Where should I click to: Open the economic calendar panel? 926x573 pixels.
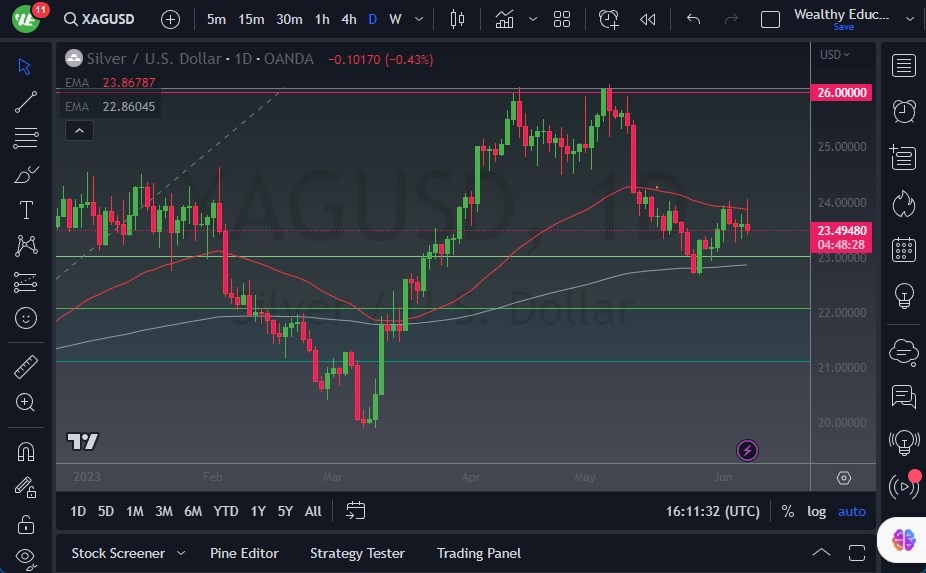904,250
